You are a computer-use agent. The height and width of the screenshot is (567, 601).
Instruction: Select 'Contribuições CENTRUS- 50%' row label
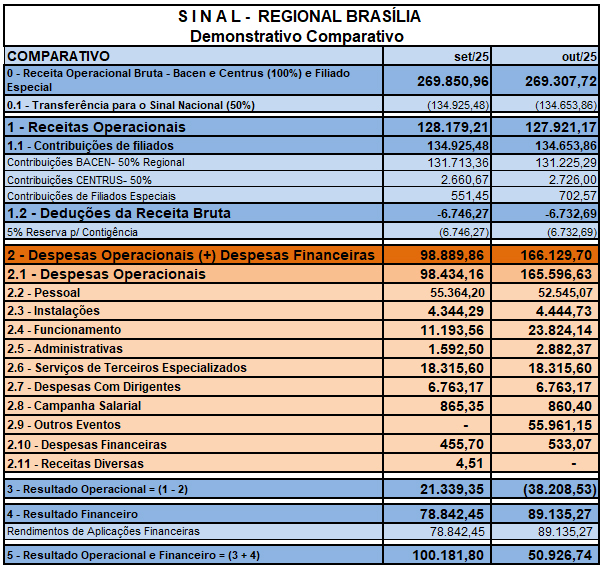pyautogui.click(x=80, y=179)
